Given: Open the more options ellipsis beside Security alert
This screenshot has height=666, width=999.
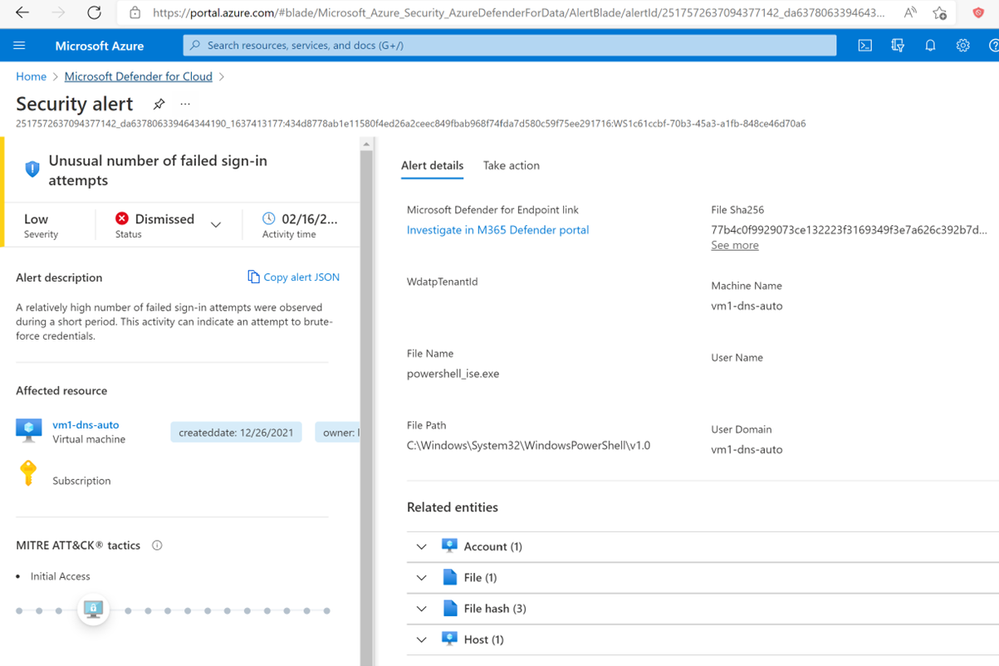Looking at the screenshot, I should coord(185,104).
